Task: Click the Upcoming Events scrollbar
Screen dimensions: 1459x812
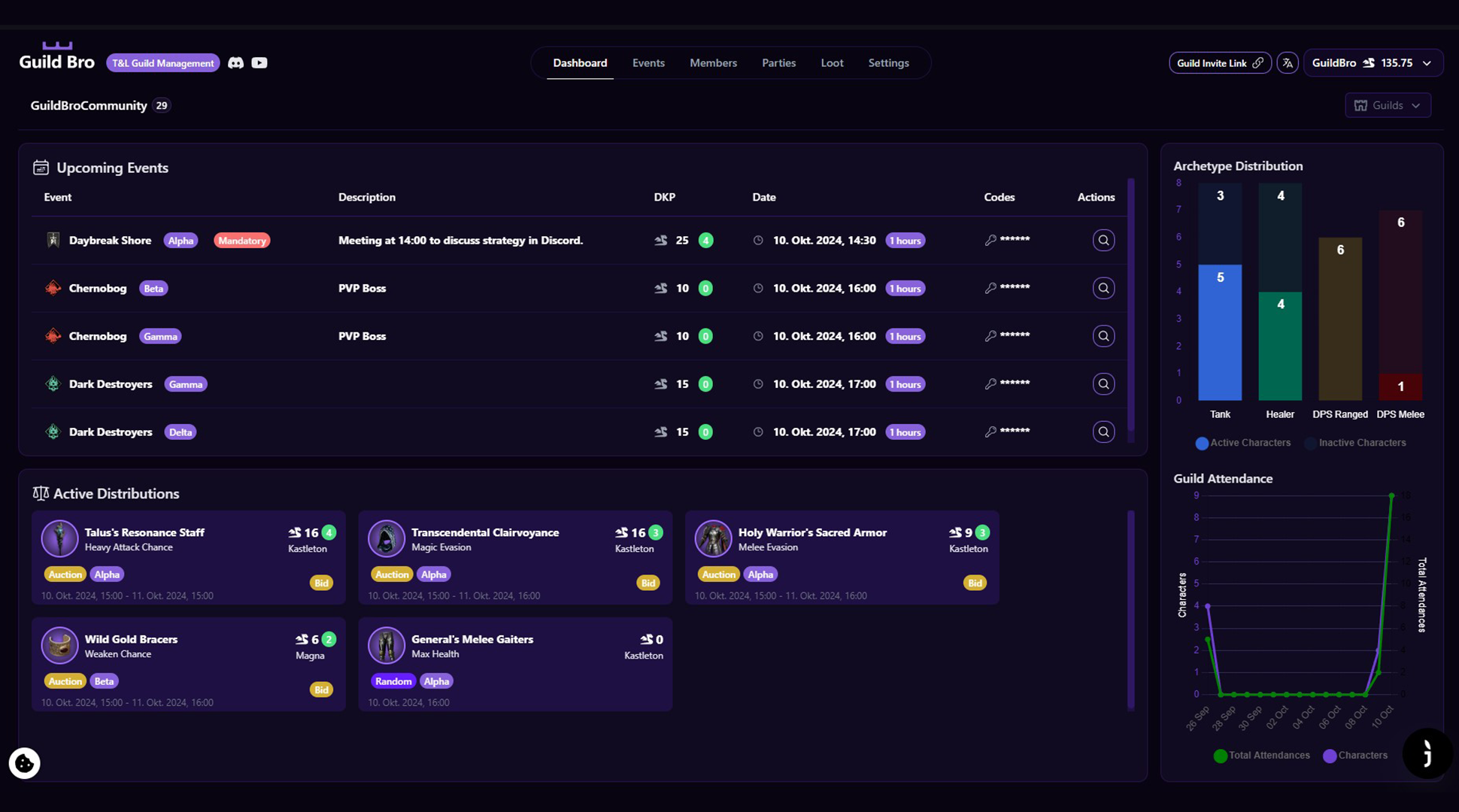Action: pos(1130,308)
